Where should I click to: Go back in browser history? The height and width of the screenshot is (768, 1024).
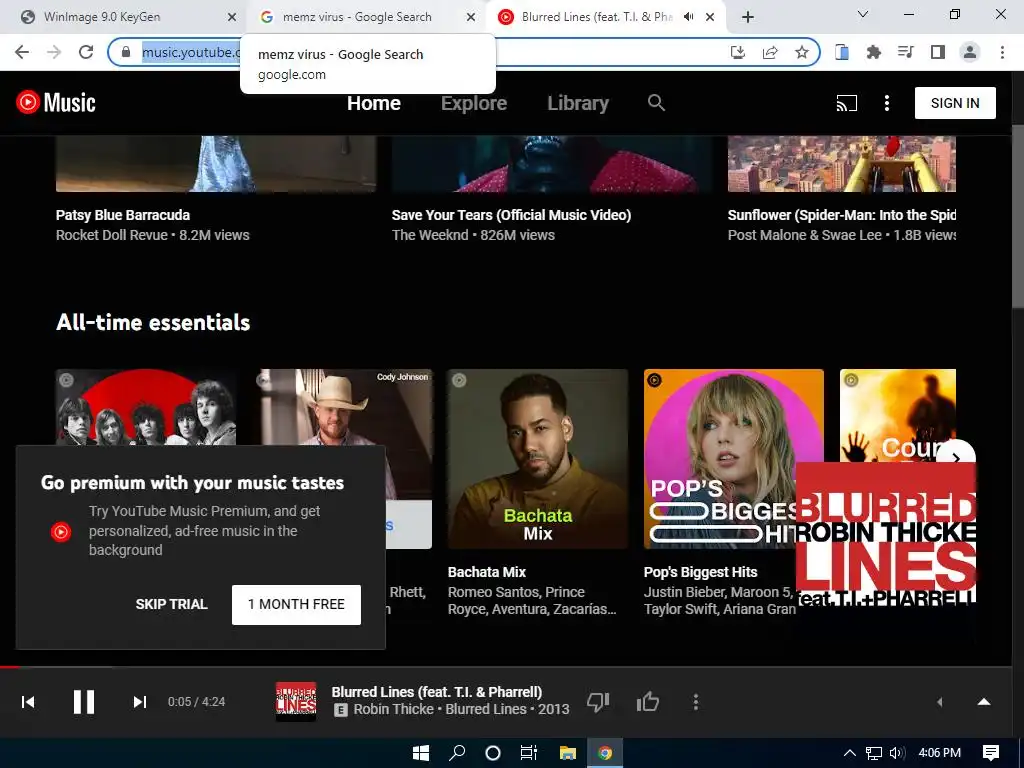(22, 52)
